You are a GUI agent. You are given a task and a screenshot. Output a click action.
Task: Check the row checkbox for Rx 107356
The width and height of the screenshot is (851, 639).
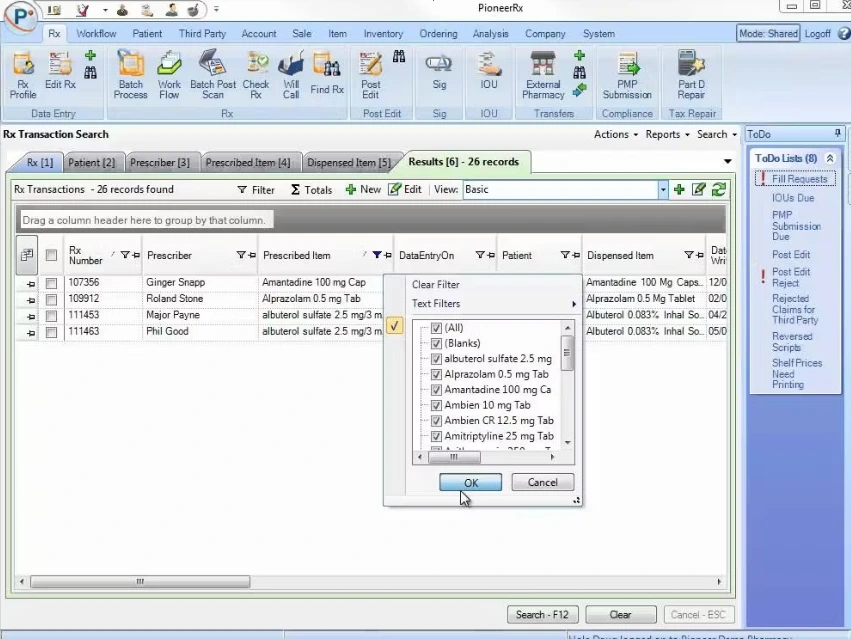(51, 283)
